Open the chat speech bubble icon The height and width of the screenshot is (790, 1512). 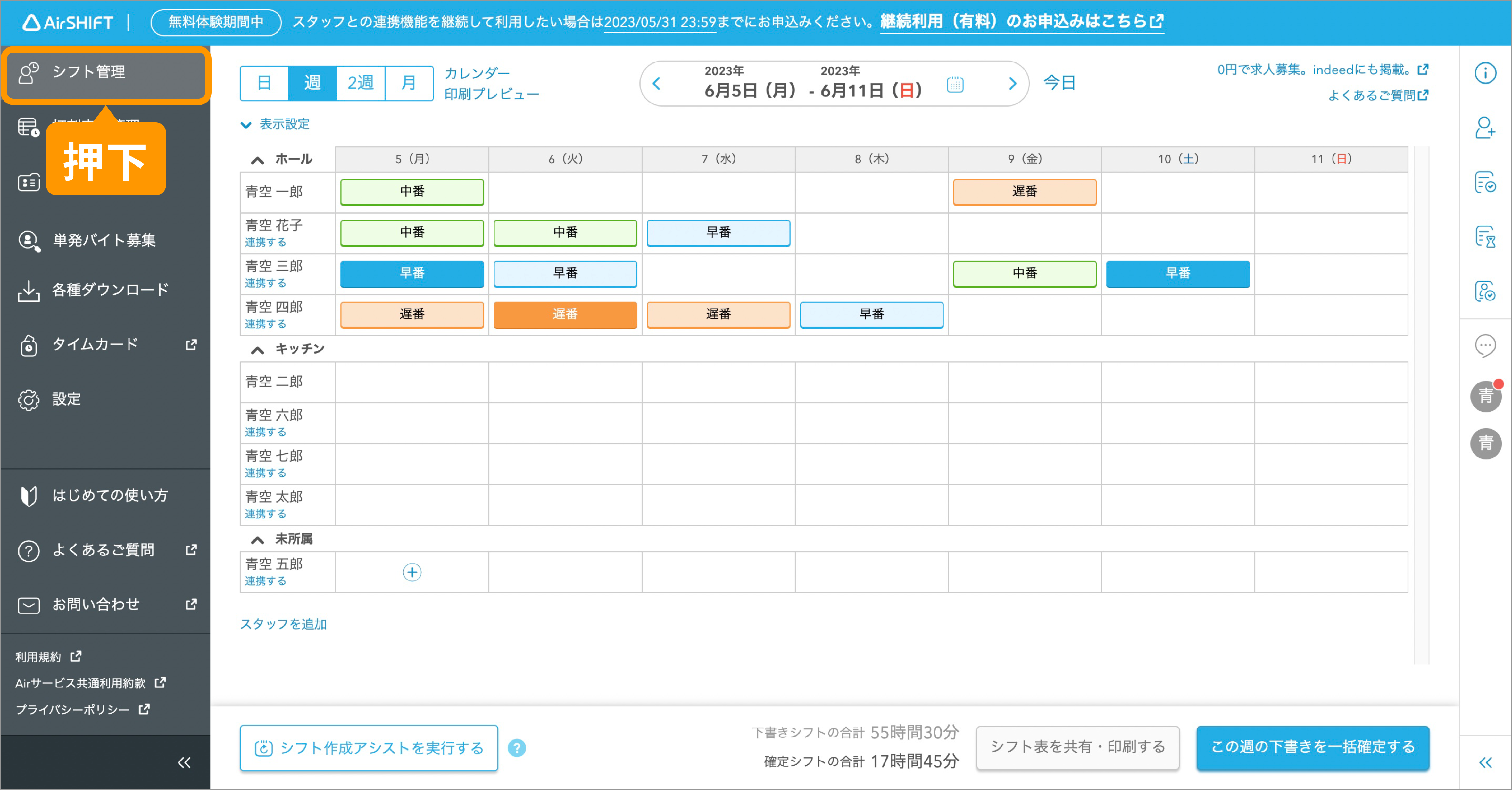(1485, 346)
